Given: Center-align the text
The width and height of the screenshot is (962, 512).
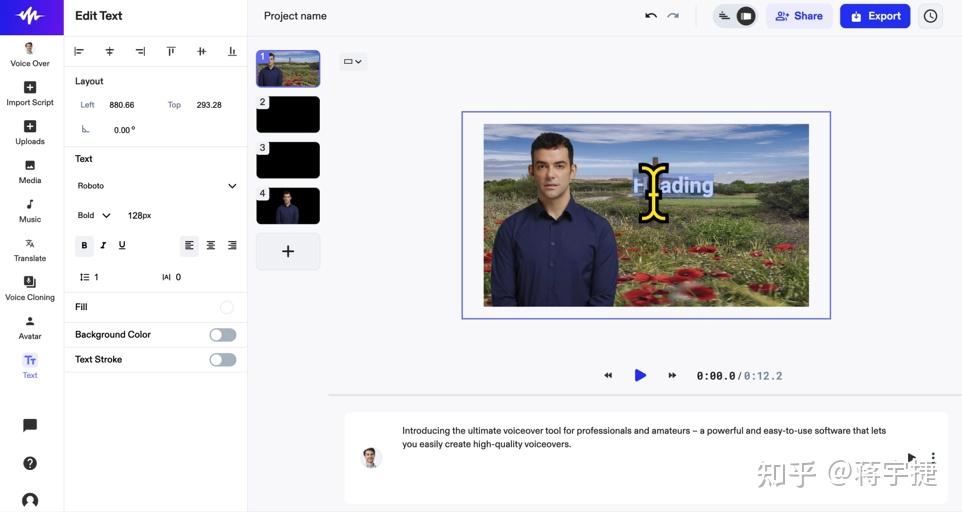Looking at the screenshot, I should click(211, 245).
